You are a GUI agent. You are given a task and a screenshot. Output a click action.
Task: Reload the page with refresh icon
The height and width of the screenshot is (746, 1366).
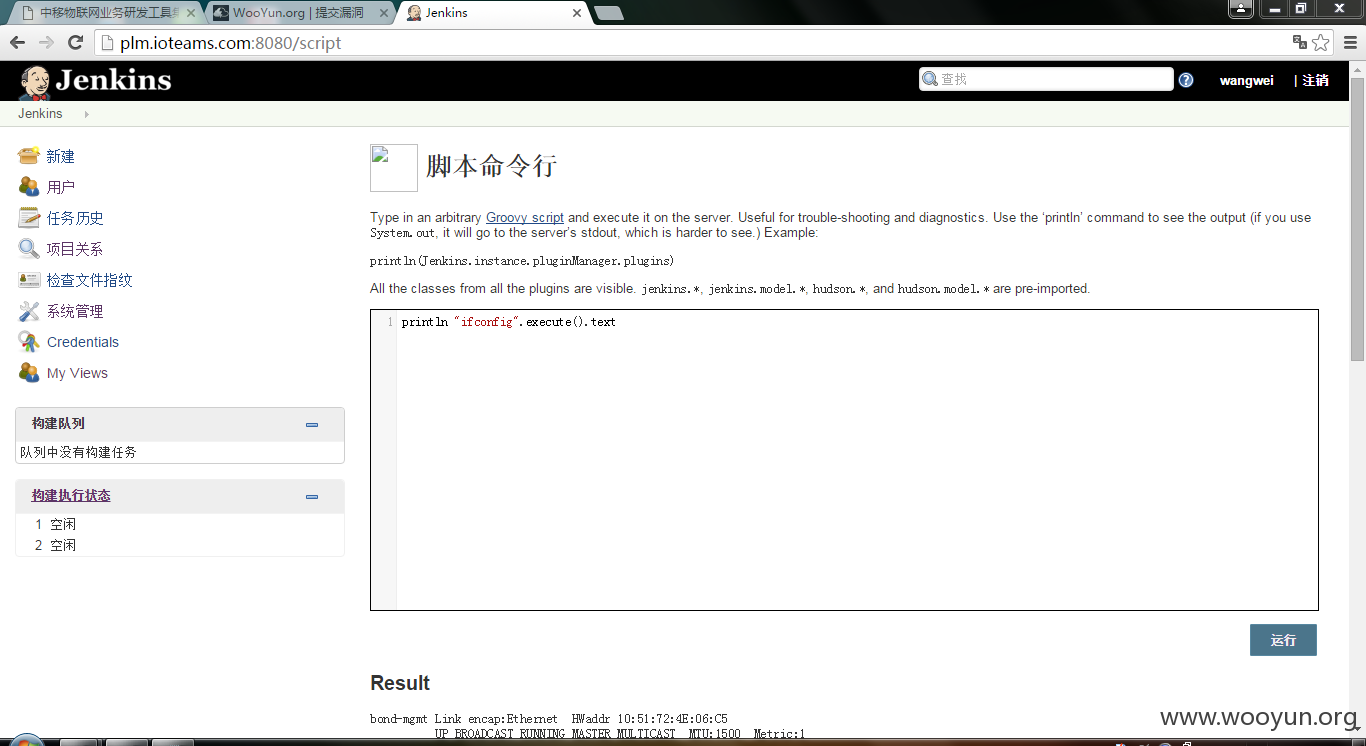pos(75,42)
